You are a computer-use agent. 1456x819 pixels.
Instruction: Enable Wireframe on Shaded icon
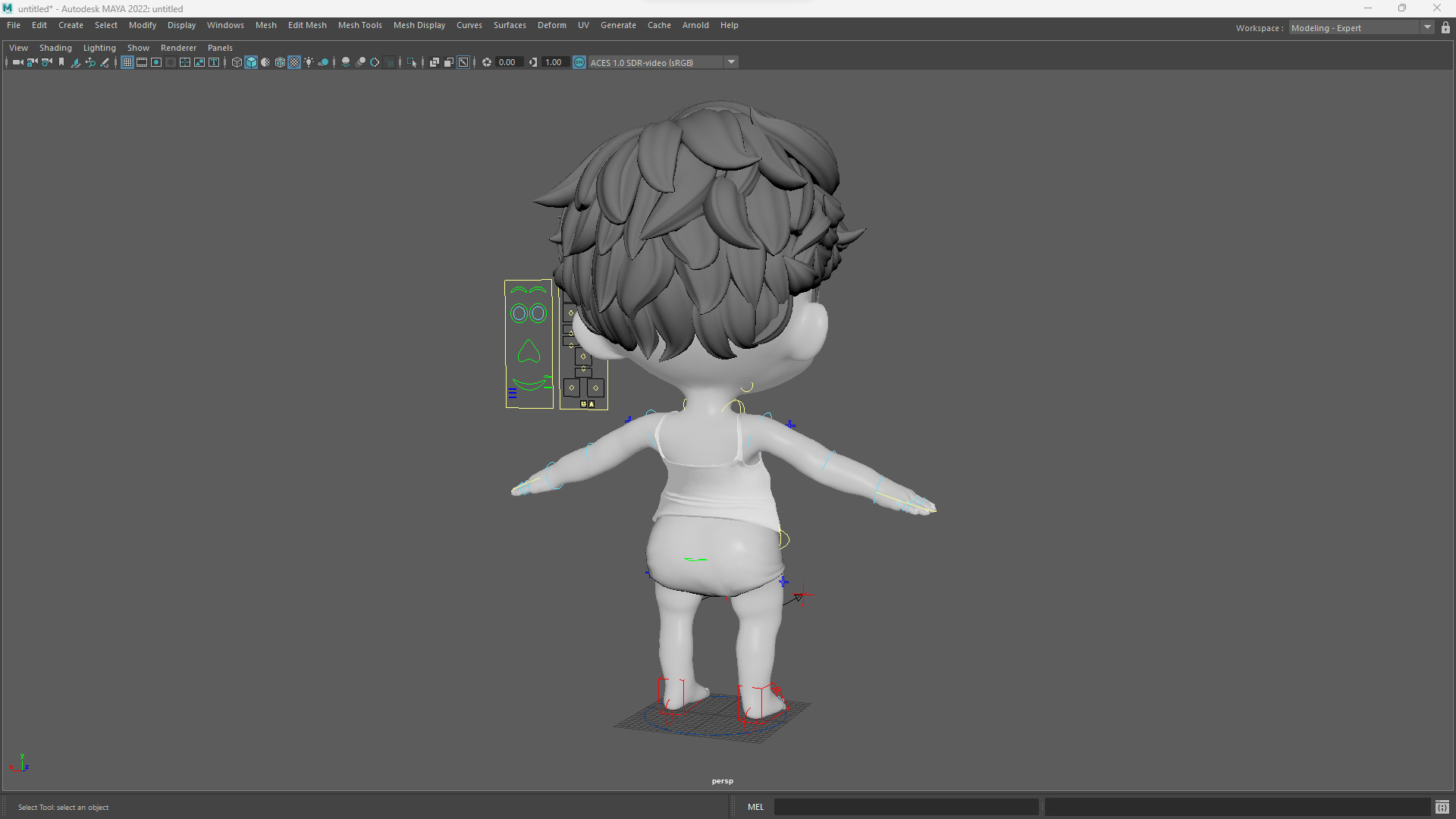click(x=280, y=62)
